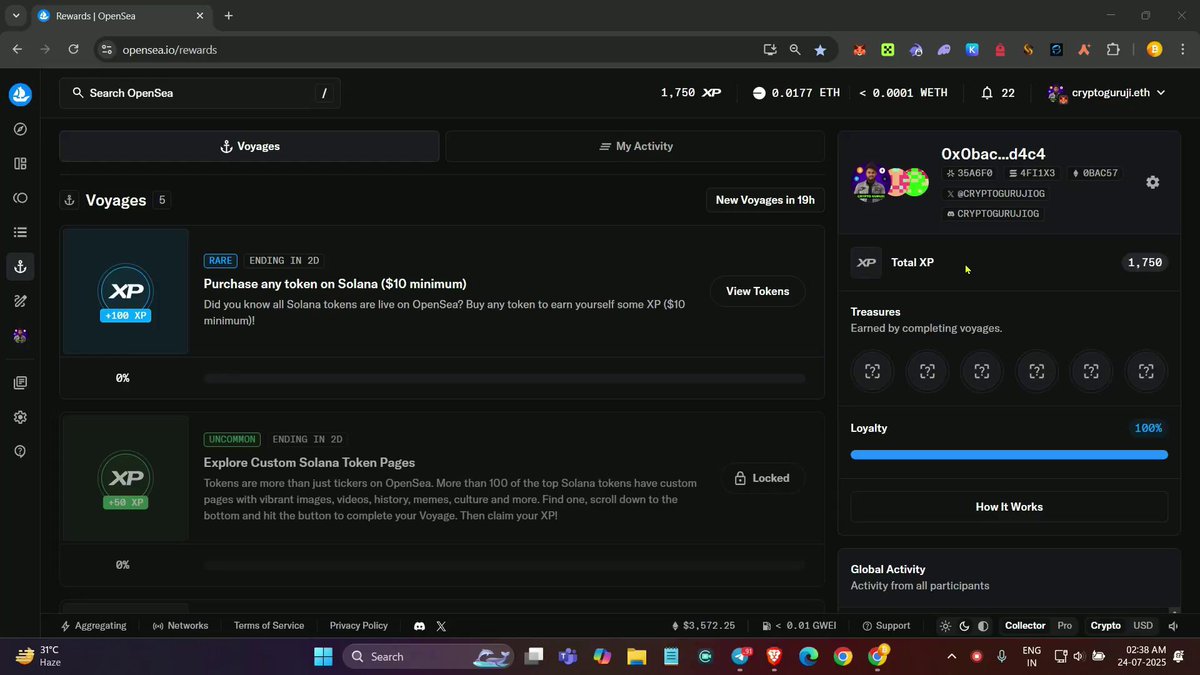Open the Chrome extensions puzzle icon
This screenshot has width=1200, height=675.
tap(1113, 49)
